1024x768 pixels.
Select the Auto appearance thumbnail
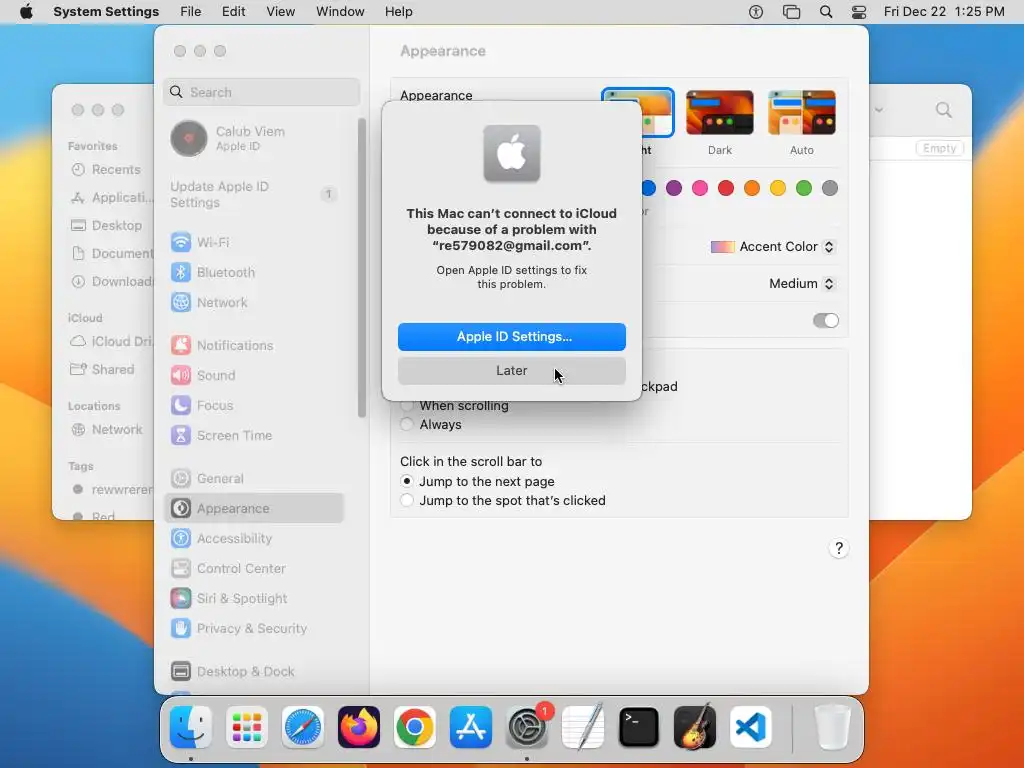point(802,113)
